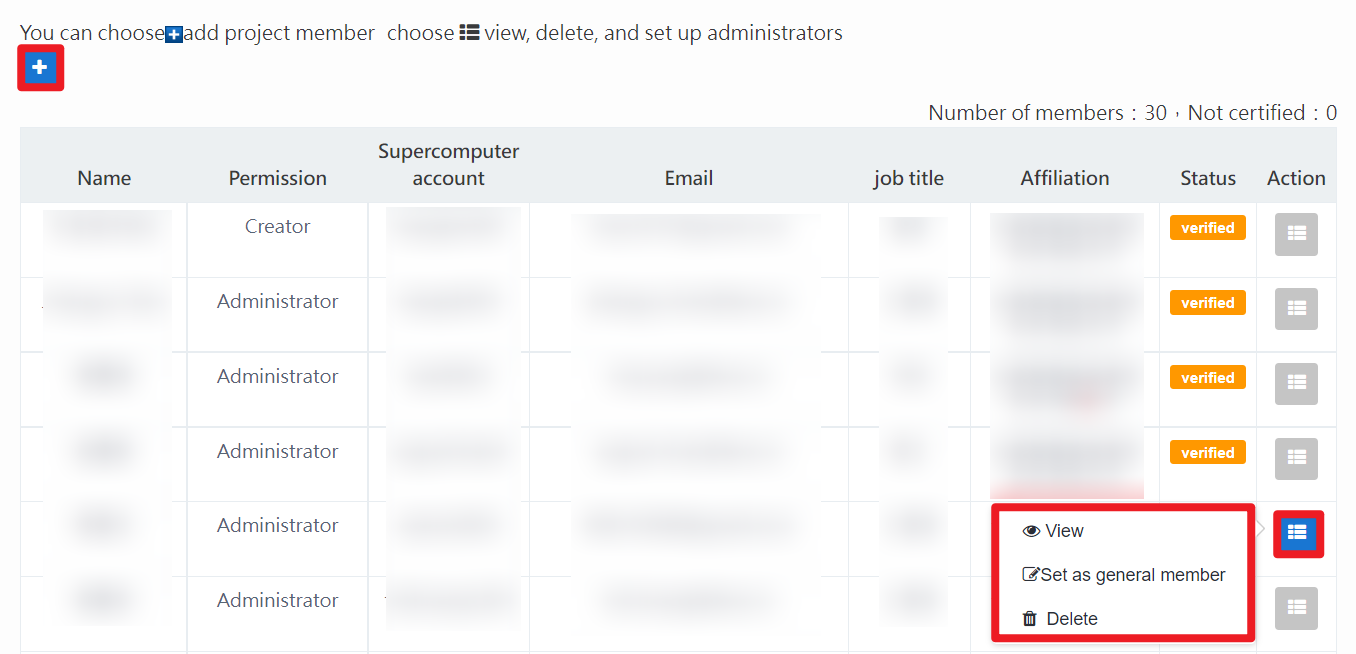Open action menu for the Creator row
The width and height of the screenshot is (1356, 654).
[x=1296, y=233]
